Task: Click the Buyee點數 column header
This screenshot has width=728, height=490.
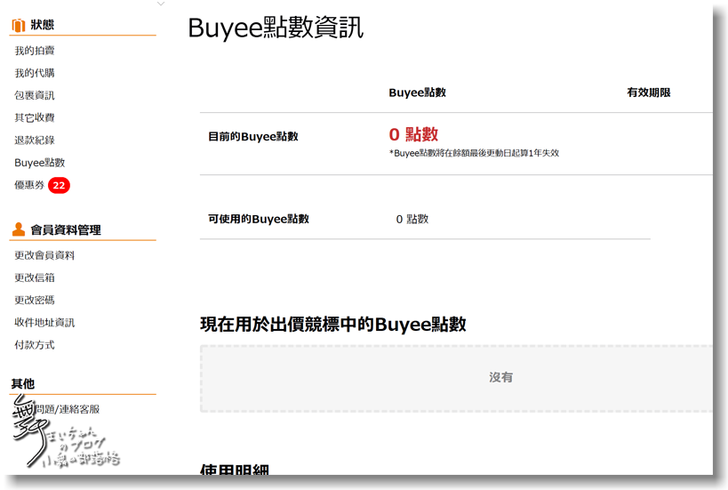Action: 417,92
